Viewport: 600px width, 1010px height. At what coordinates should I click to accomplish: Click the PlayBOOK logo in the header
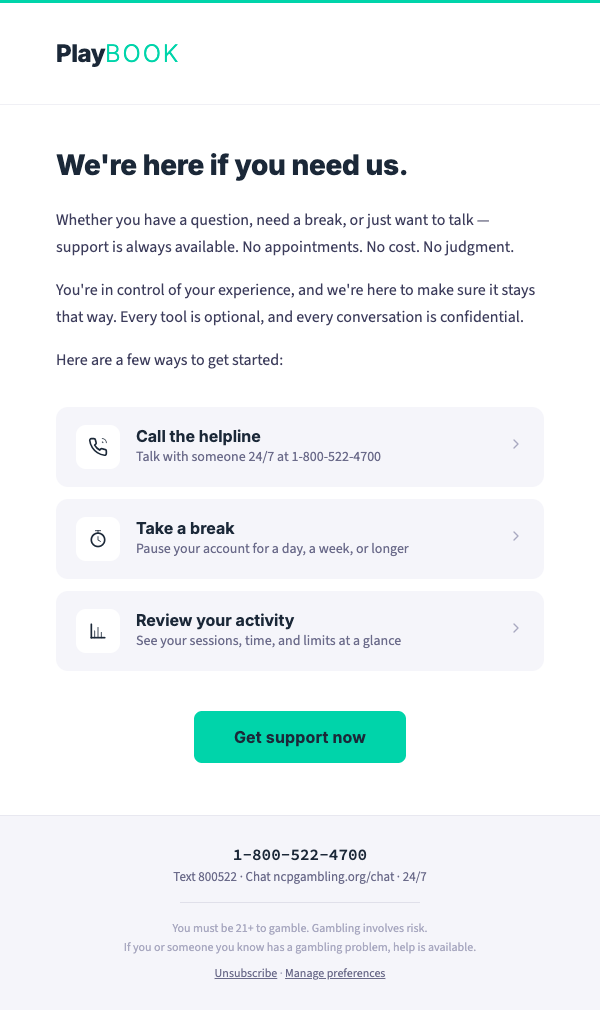[x=117, y=53]
